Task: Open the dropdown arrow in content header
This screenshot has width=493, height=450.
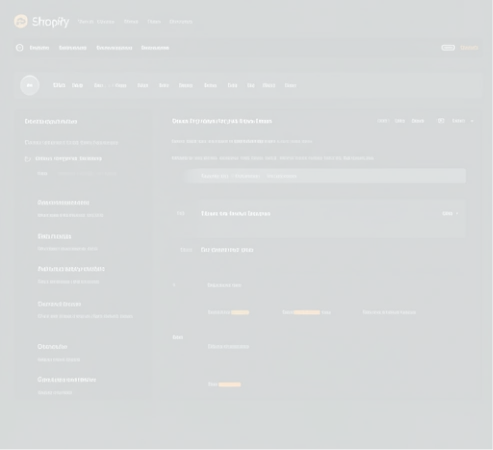Action: pos(472,121)
